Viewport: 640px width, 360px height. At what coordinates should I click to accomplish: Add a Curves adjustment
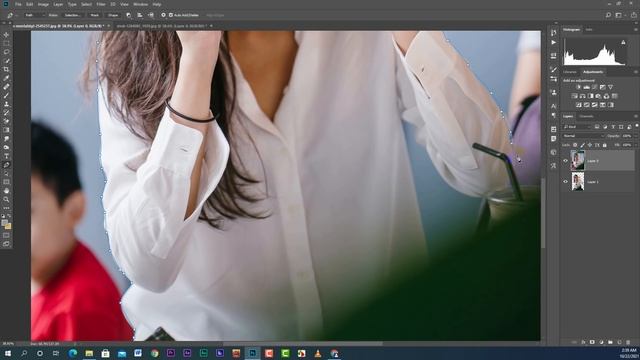pos(594,87)
